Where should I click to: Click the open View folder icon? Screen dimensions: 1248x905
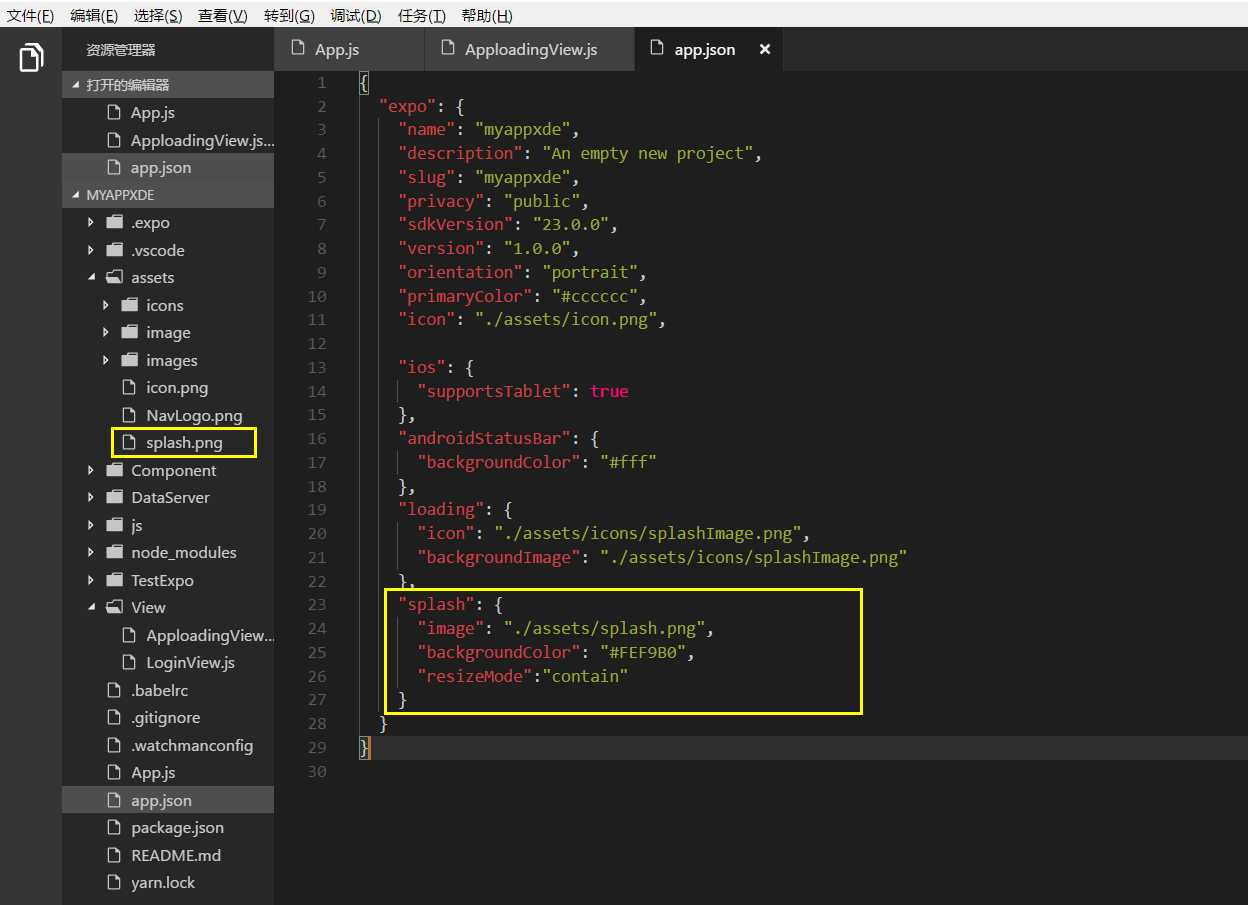click(x=114, y=607)
